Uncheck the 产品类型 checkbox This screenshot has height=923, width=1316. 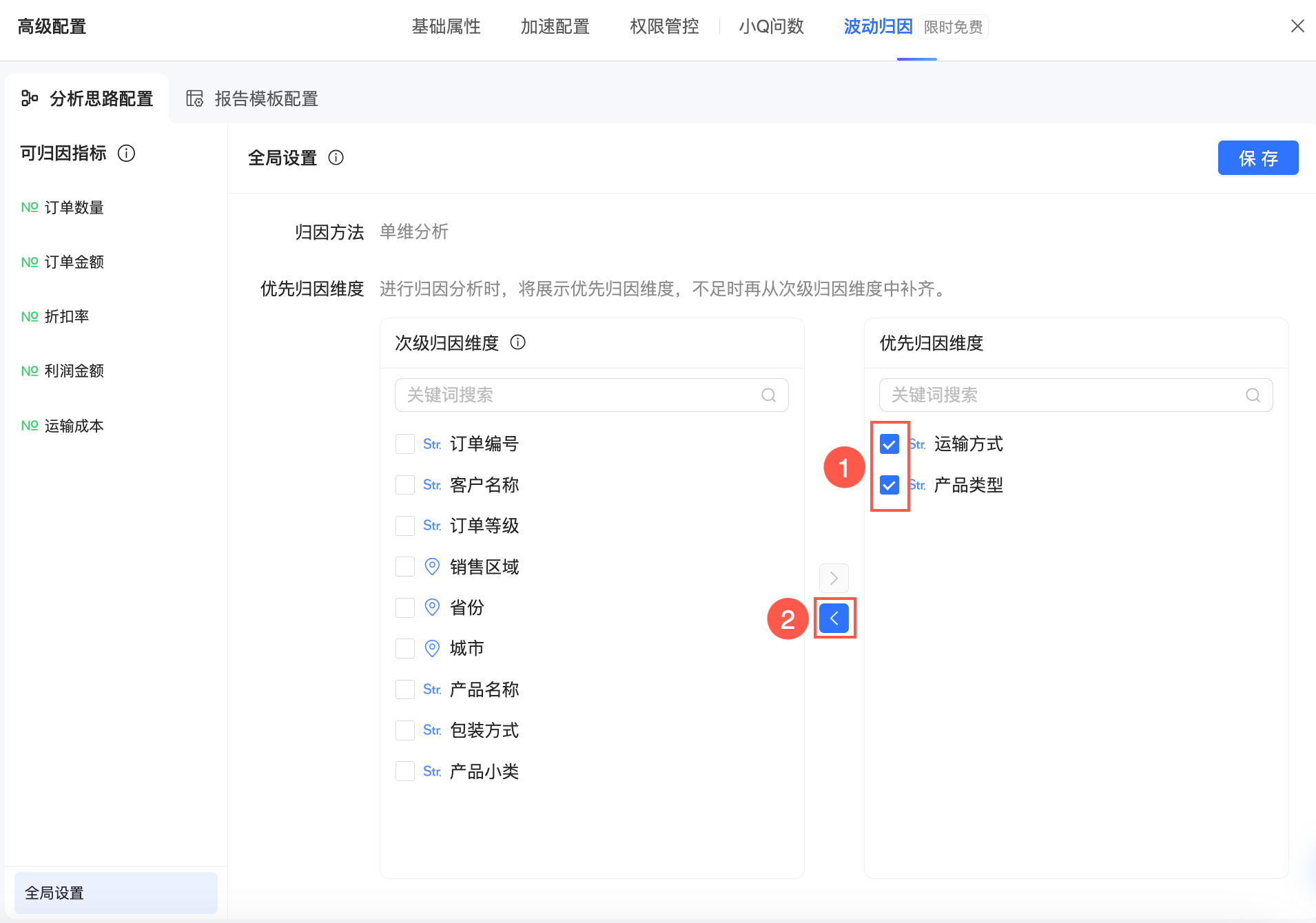point(890,485)
